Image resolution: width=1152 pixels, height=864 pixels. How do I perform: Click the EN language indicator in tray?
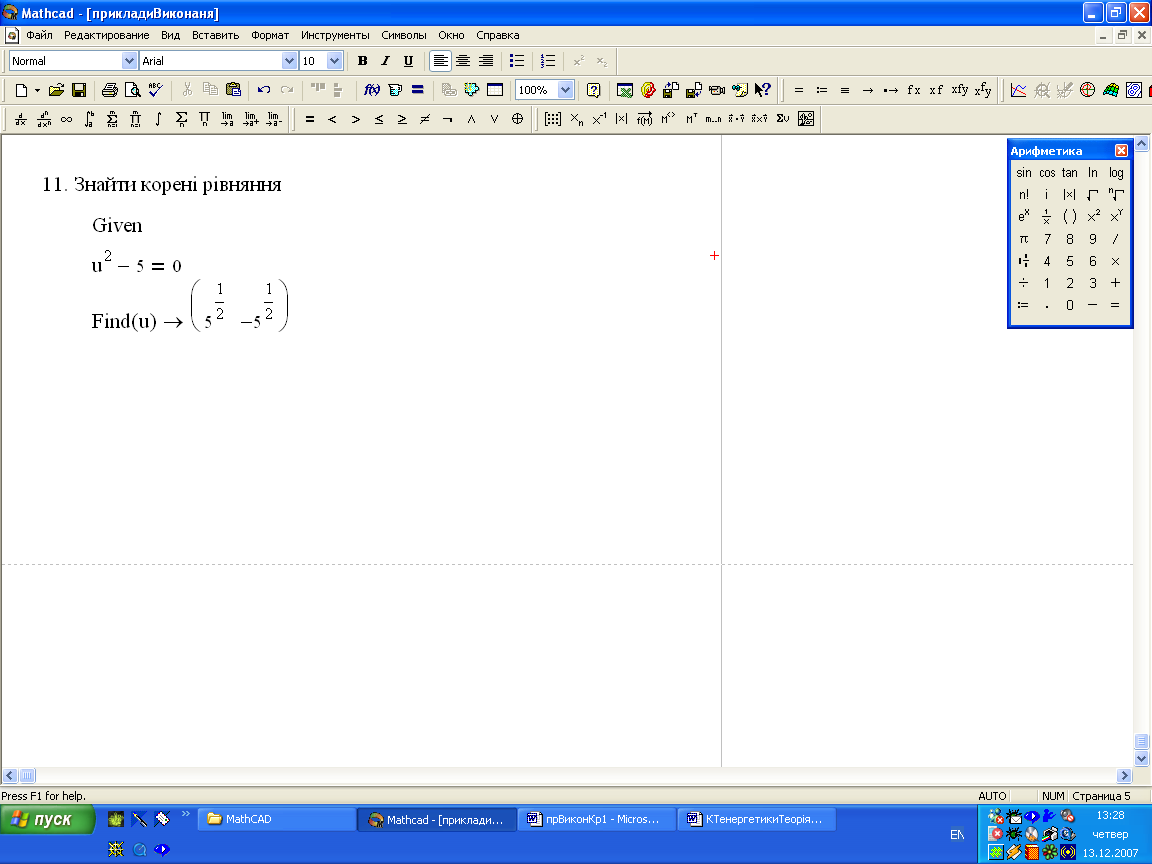pyautogui.click(x=957, y=835)
